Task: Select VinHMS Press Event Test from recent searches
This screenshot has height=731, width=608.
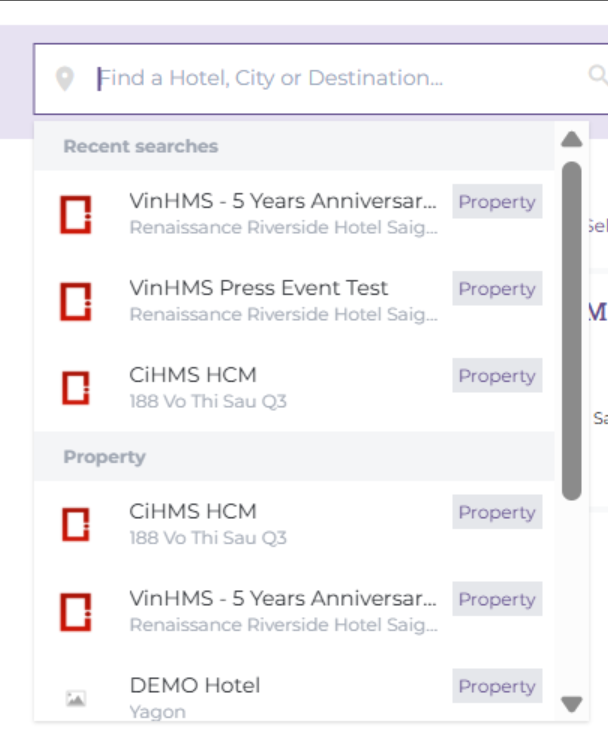Action: point(258,288)
